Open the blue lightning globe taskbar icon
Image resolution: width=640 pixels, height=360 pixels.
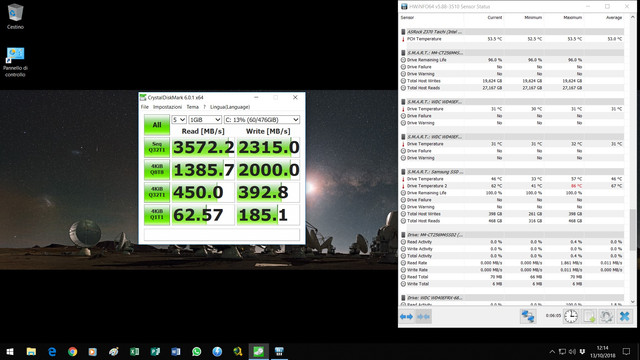217,351
